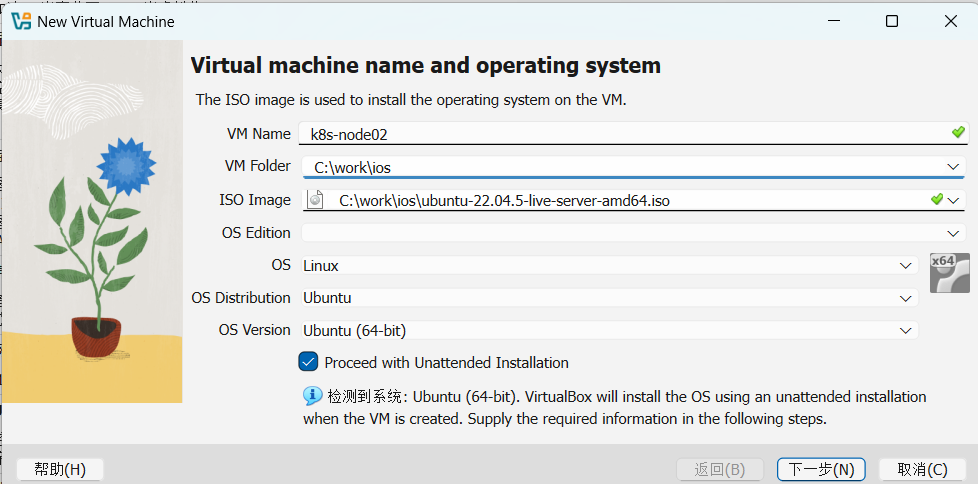Screen dimensions: 978x484
Task: Minimize the New Virtual Machine window
Action: click(834, 21)
